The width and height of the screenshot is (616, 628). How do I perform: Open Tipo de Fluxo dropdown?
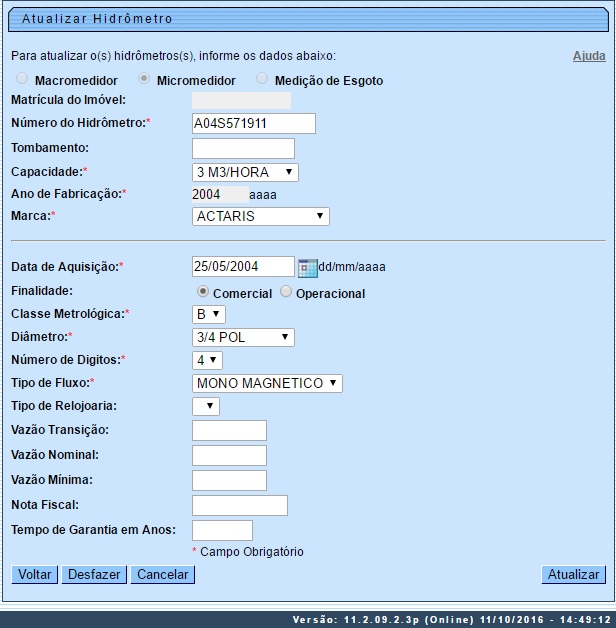coord(267,383)
